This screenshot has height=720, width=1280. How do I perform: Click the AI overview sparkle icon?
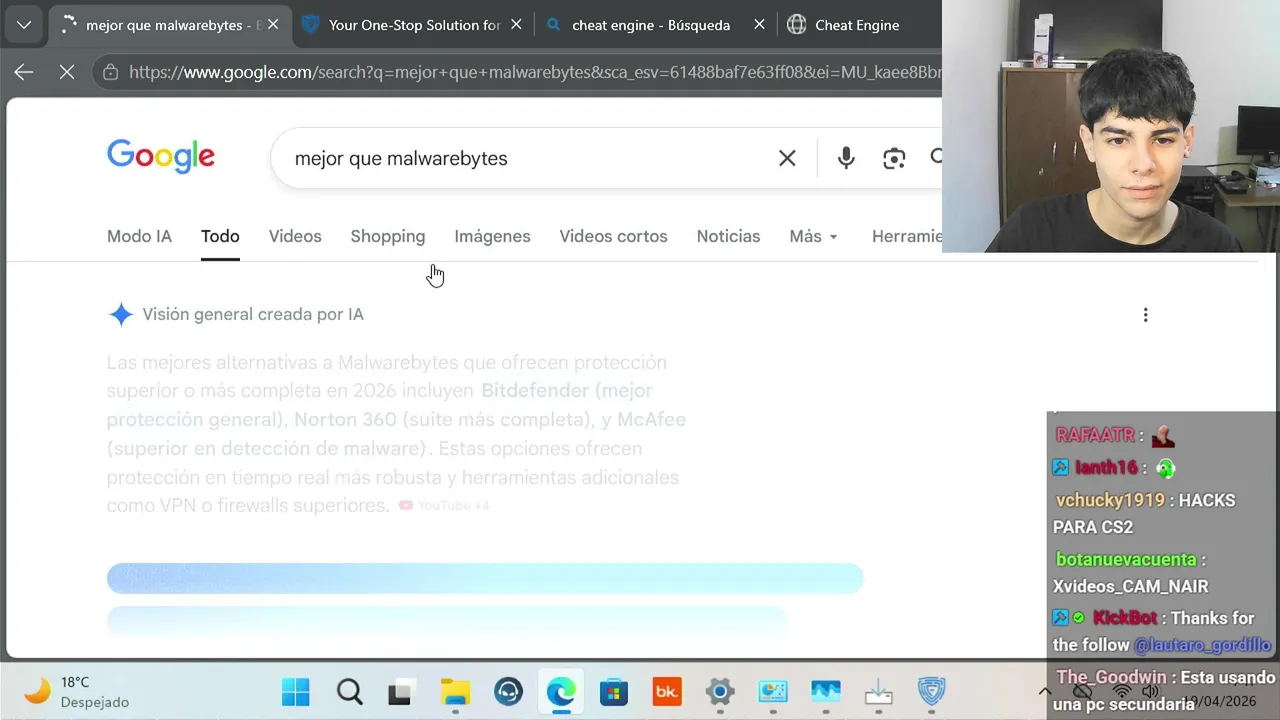point(121,314)
